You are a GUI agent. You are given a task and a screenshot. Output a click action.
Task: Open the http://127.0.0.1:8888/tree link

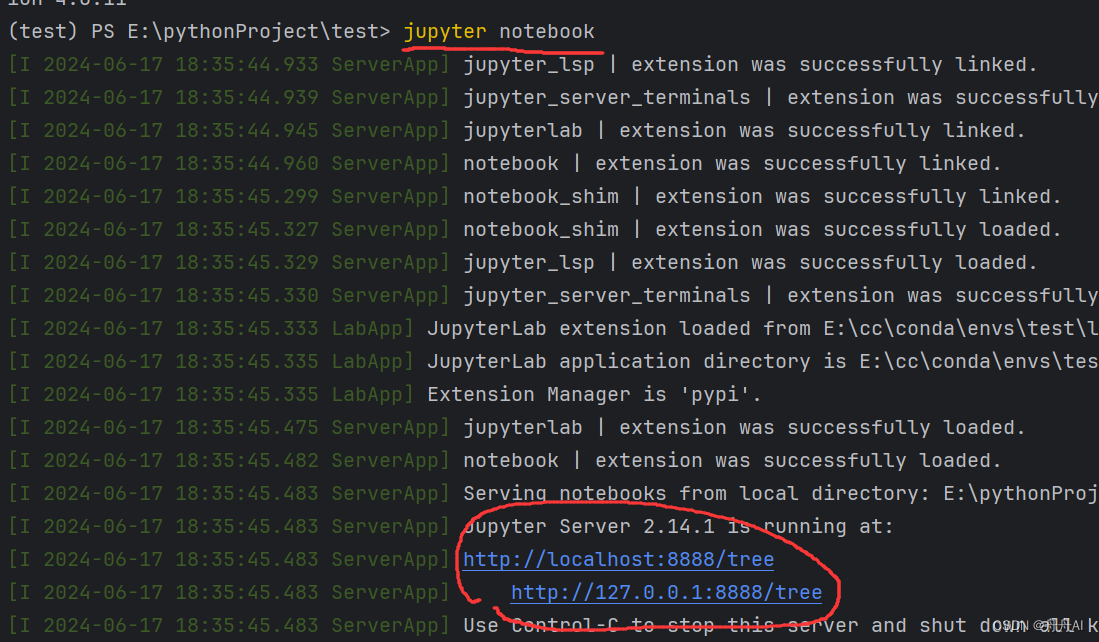[666, 592]
